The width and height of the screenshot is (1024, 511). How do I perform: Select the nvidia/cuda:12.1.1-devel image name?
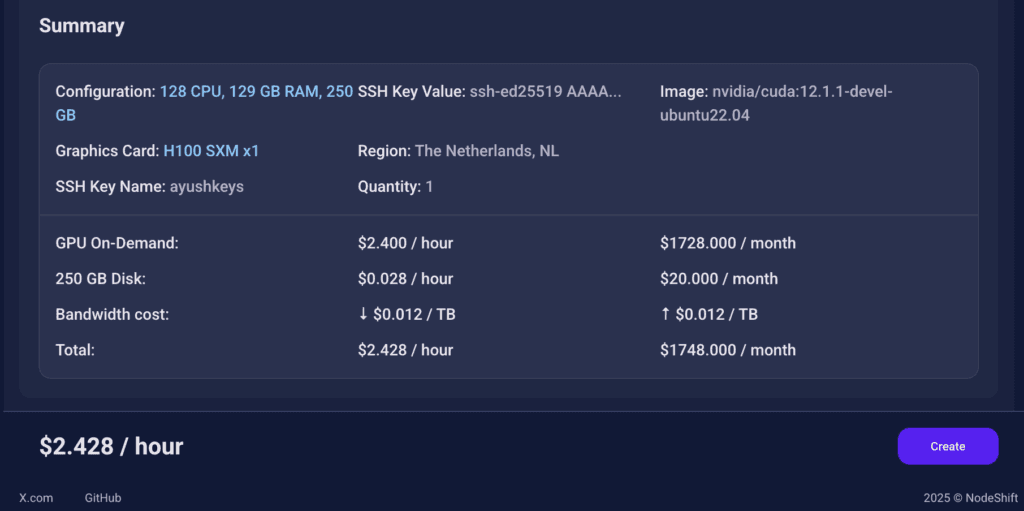pyautogui.click(x=776, y=103)
